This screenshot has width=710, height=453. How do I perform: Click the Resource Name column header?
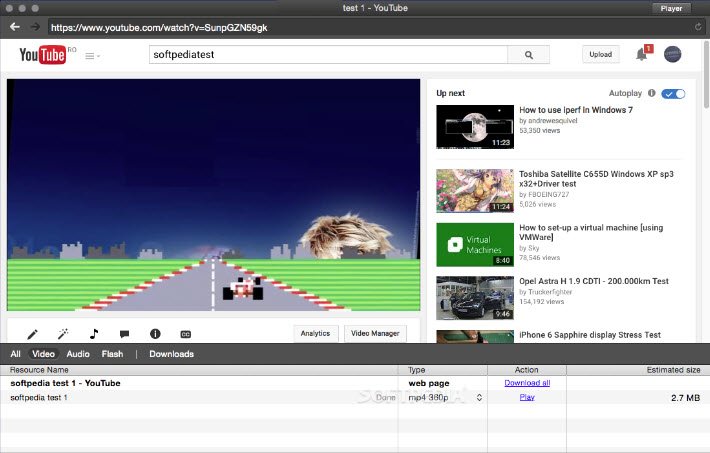click(x=199, y=370)
